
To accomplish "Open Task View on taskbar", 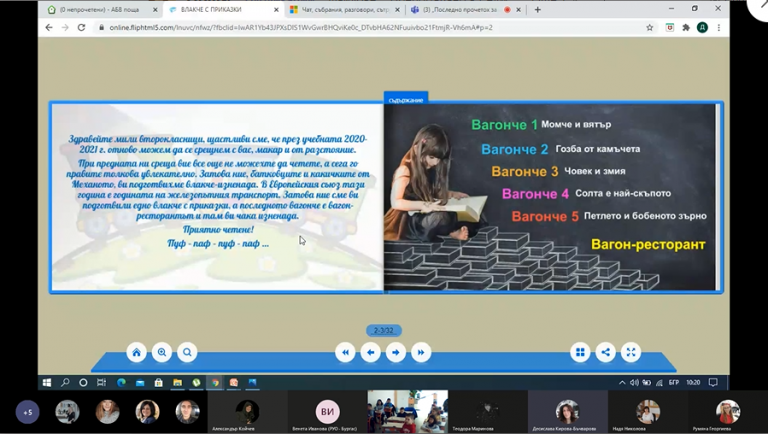I will 101,383.
